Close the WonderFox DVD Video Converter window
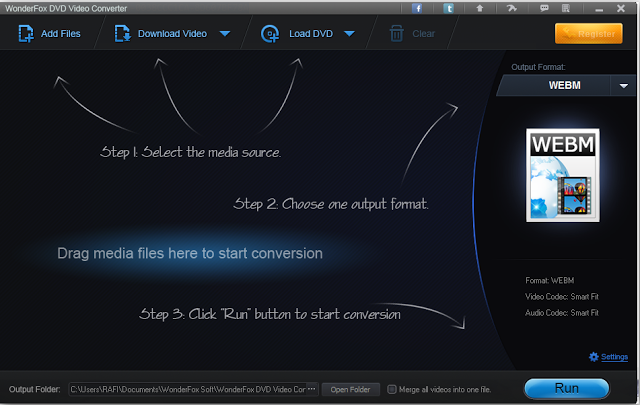 621,8
